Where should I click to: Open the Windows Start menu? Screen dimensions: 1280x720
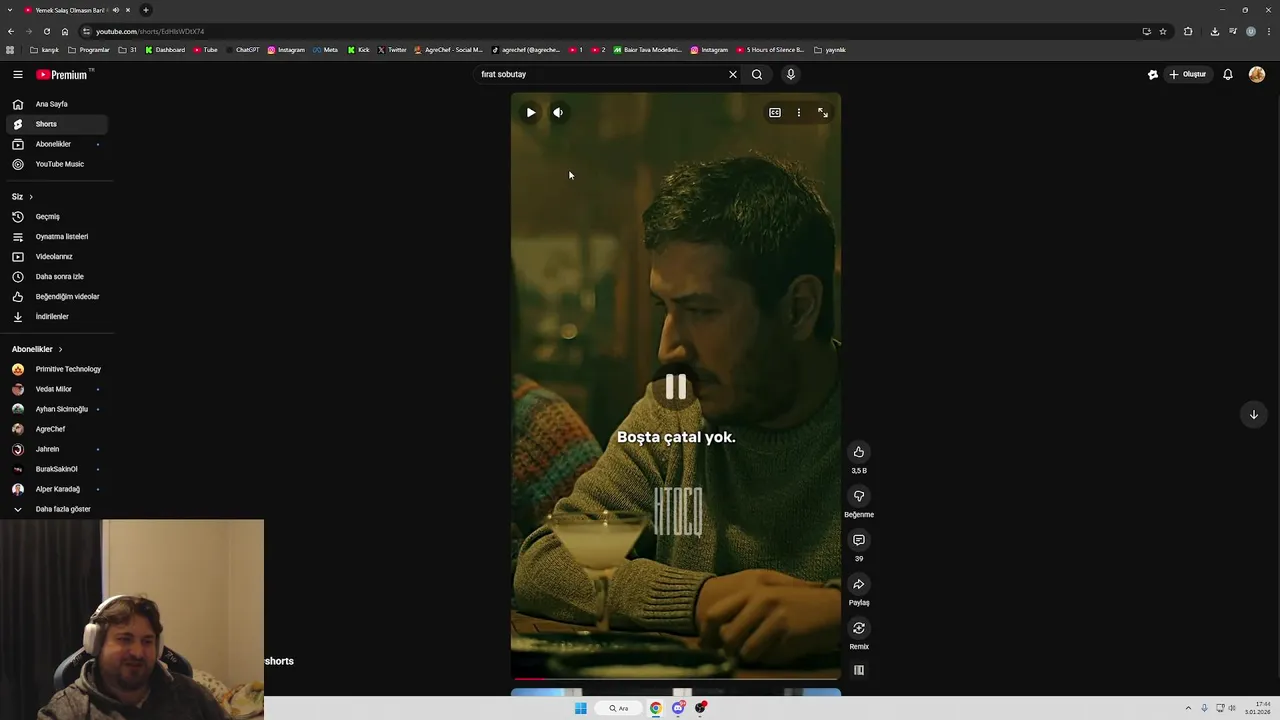click(x=580, y=708)
